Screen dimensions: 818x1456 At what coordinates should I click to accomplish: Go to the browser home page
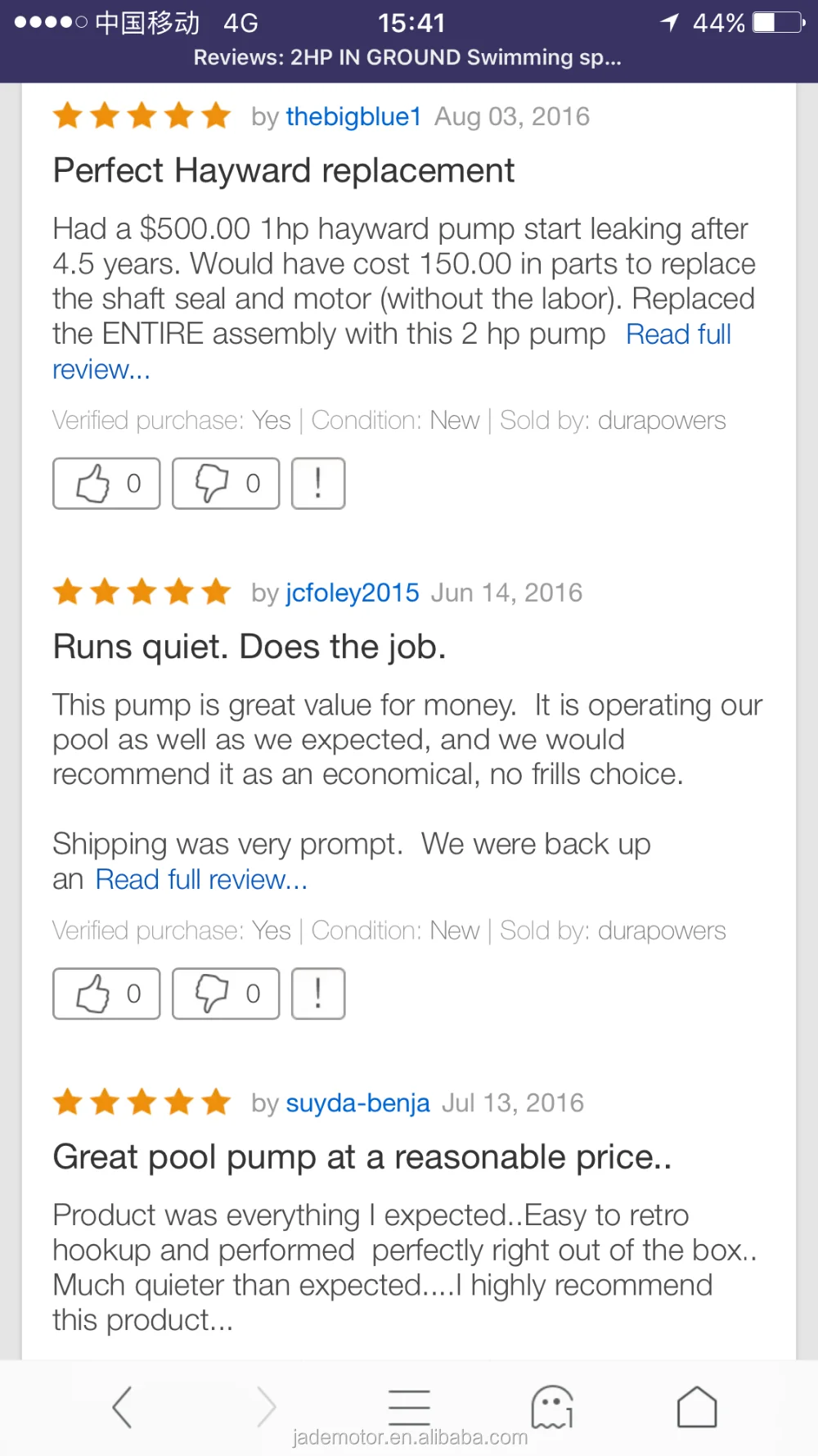click(697, 1407)
